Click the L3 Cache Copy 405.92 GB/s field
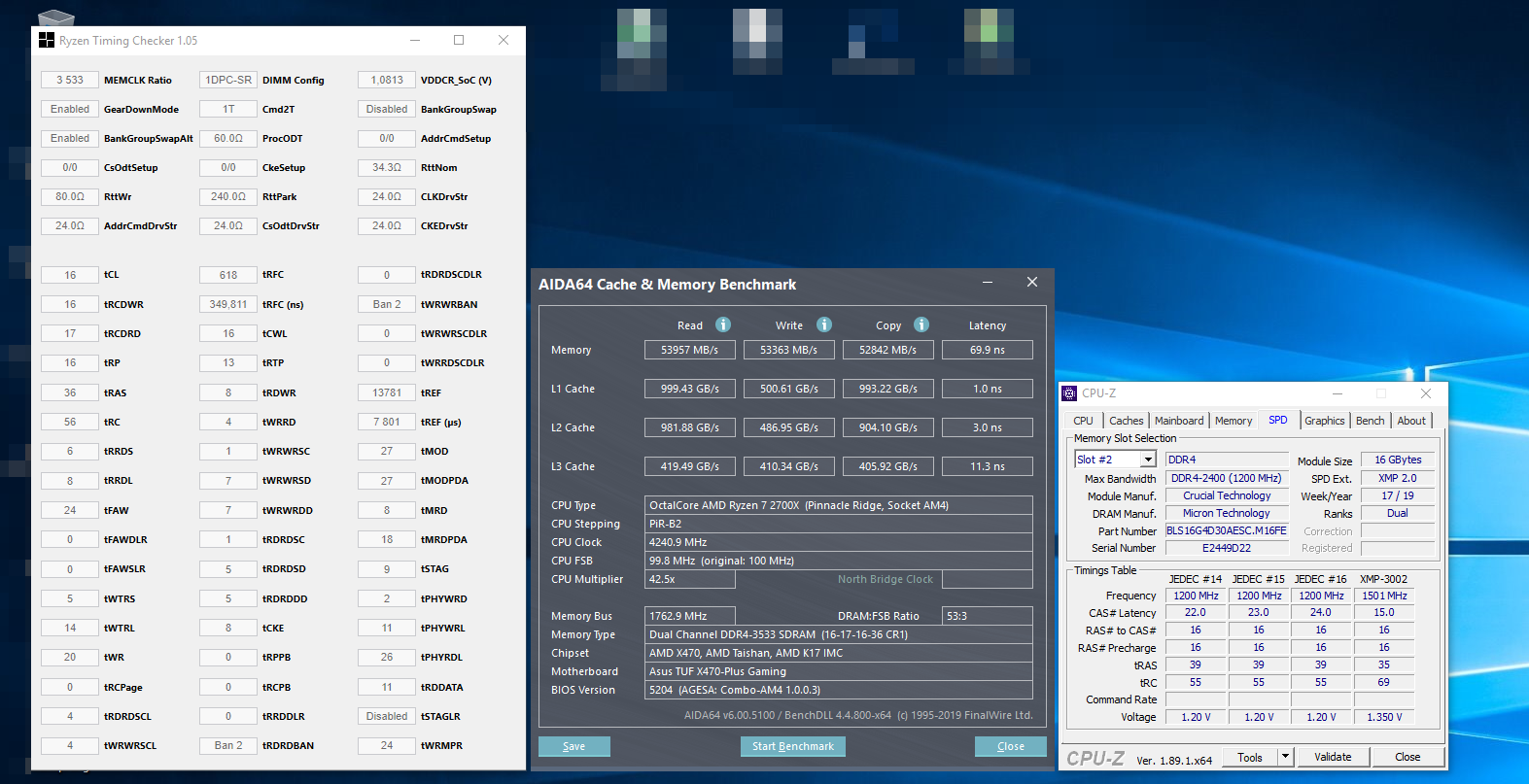1529x784 pixels. [888, 466]
